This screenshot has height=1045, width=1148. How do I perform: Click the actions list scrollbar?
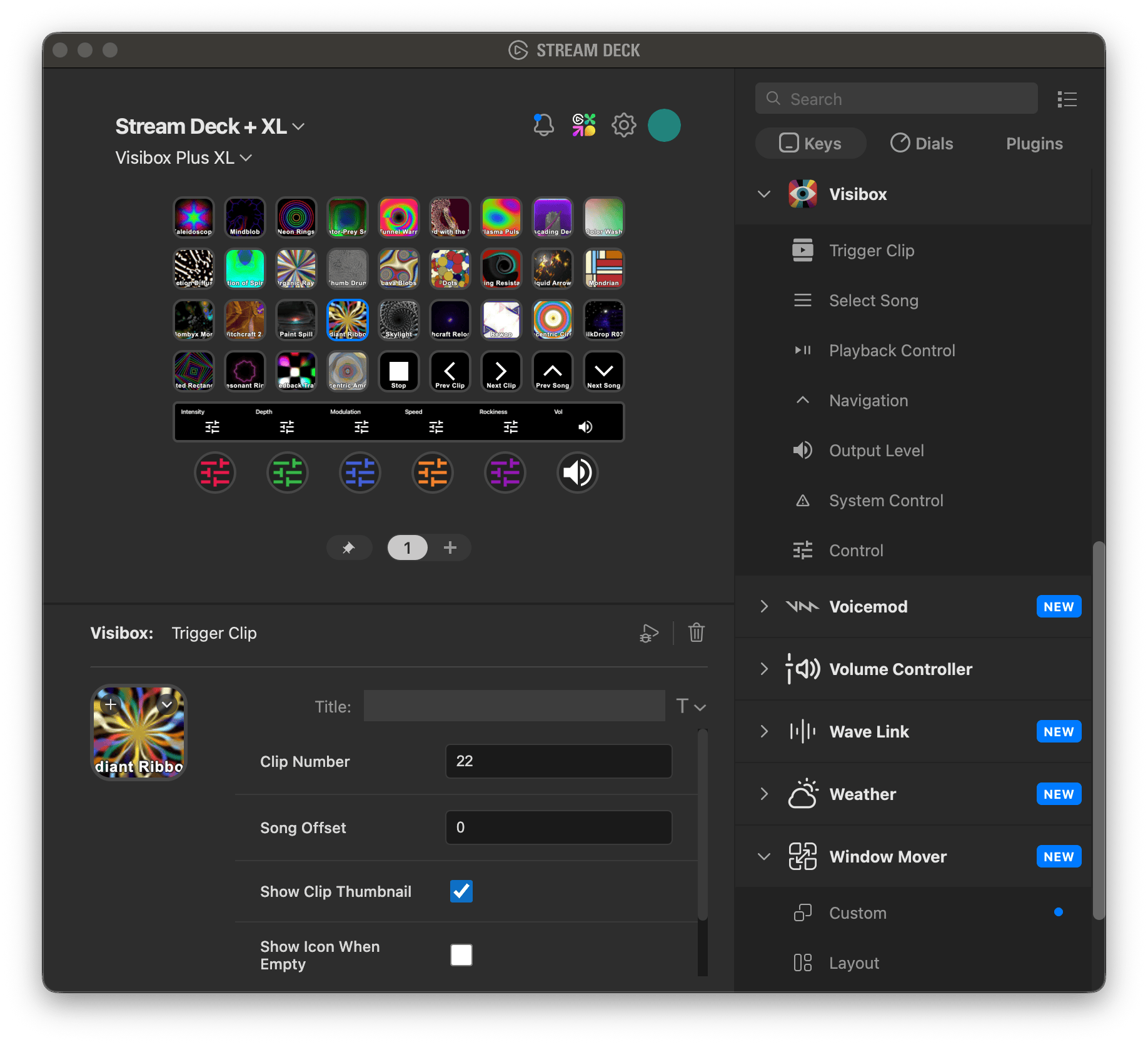click(x=1099, y=731)
